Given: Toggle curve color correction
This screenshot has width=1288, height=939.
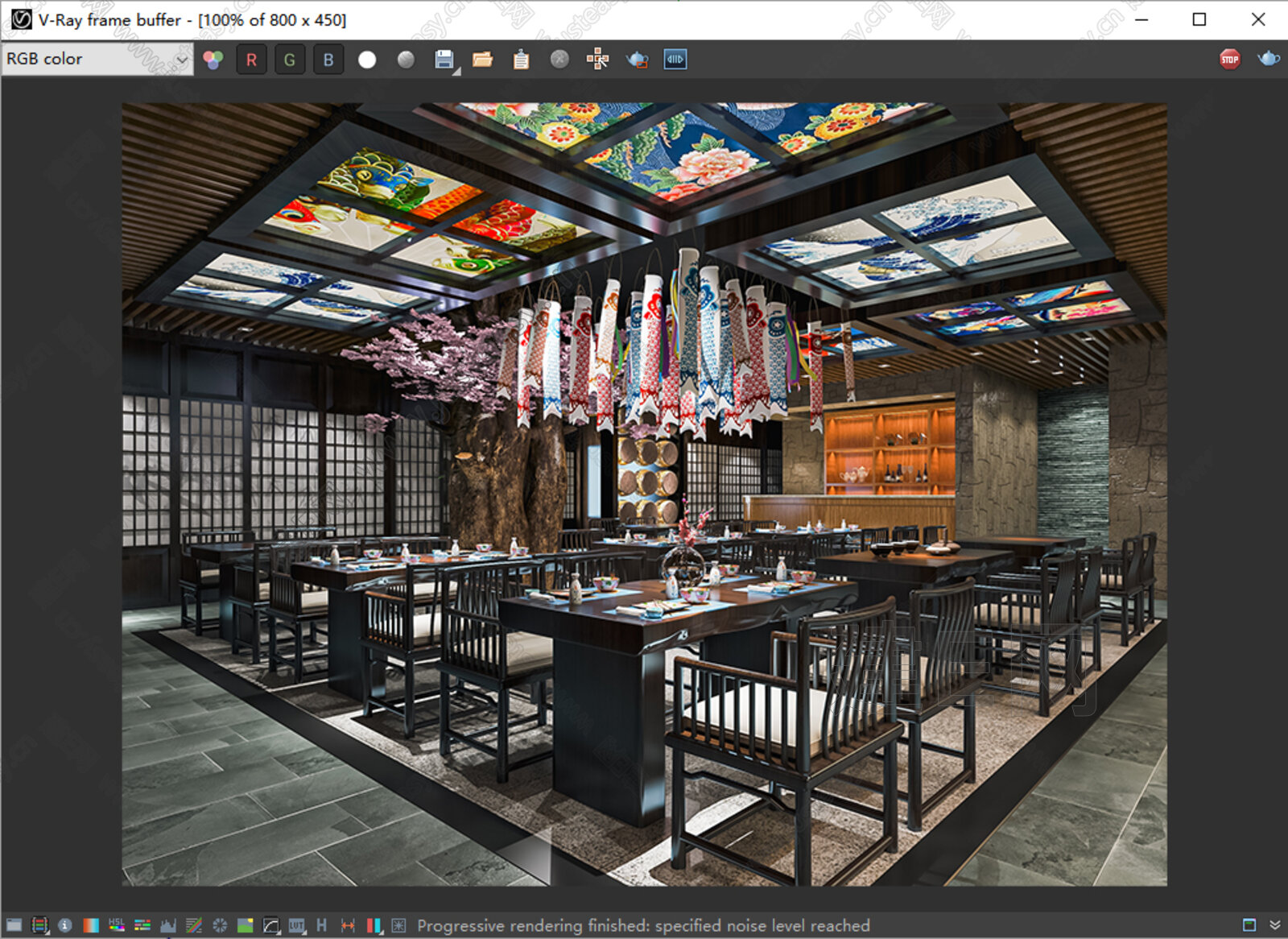Looking at the screenshot, I should pos(194,925).
